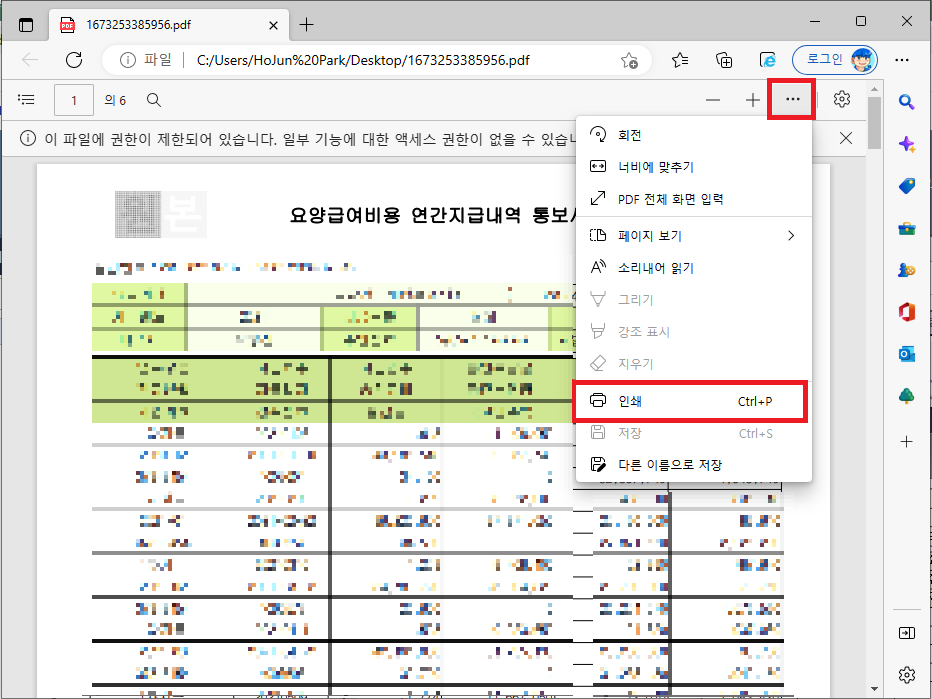The image size is (932, 699).
Task: Reload the page with refresh icon
Action: [x=74, y=60]
